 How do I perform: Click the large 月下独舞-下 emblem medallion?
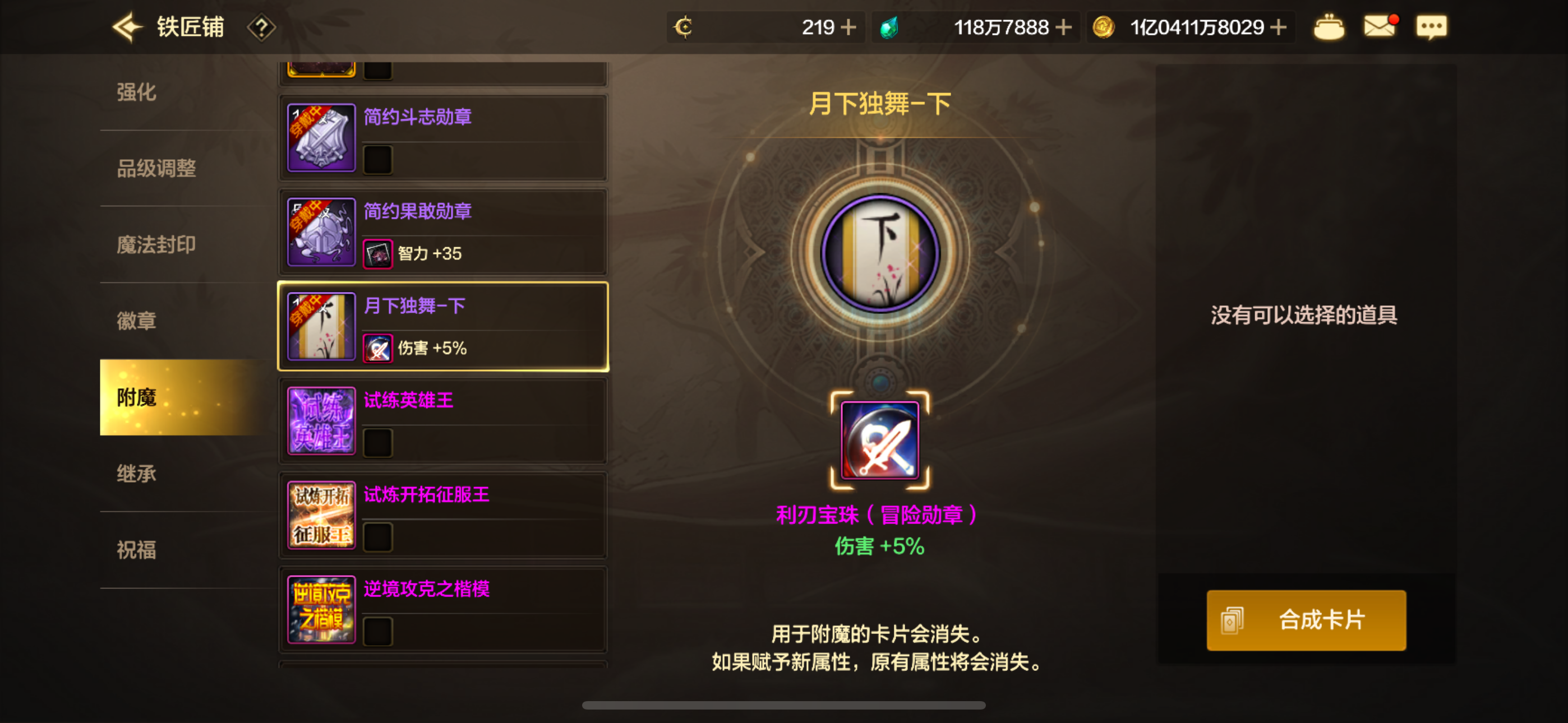click(879, 253)
